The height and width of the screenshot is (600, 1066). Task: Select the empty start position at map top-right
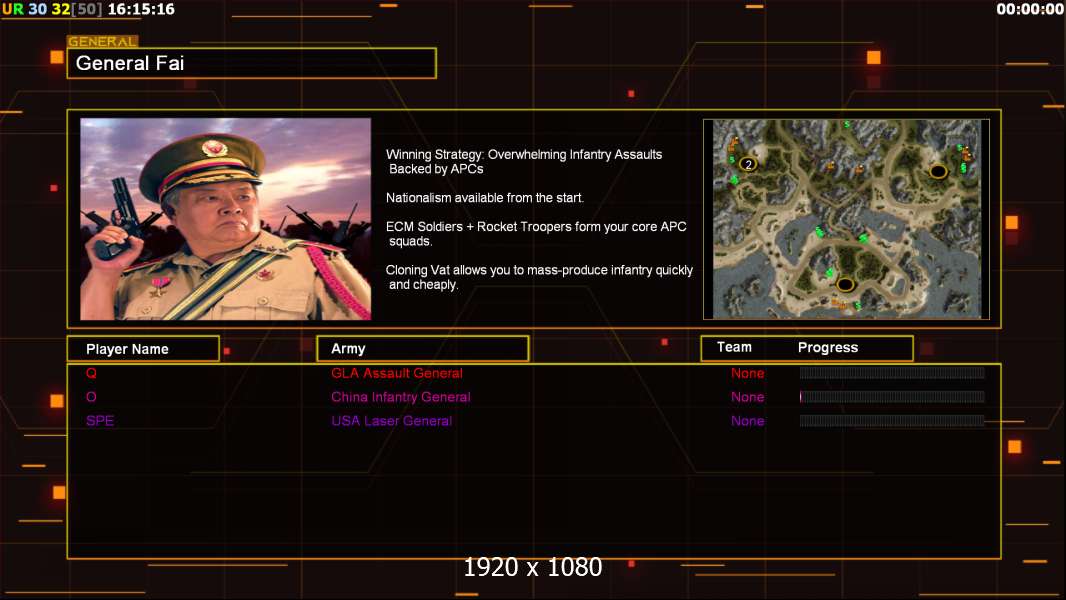pyautogui.click(x=938, y=171)
